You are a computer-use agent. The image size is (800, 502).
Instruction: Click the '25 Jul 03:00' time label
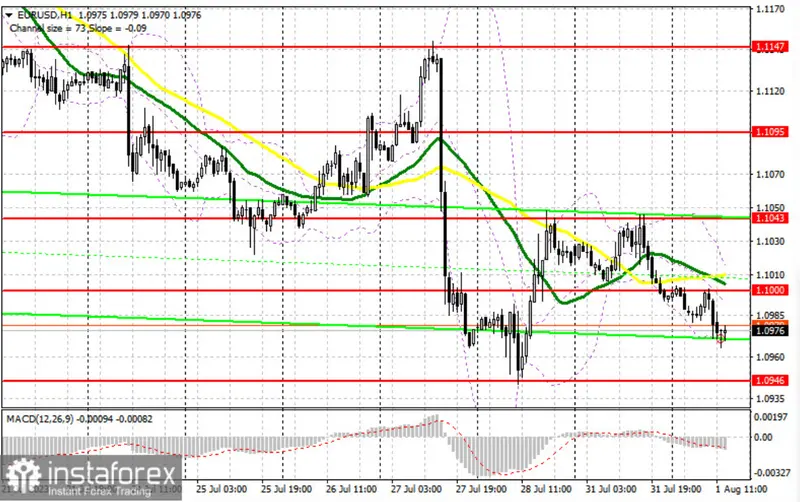click(221, 489)
